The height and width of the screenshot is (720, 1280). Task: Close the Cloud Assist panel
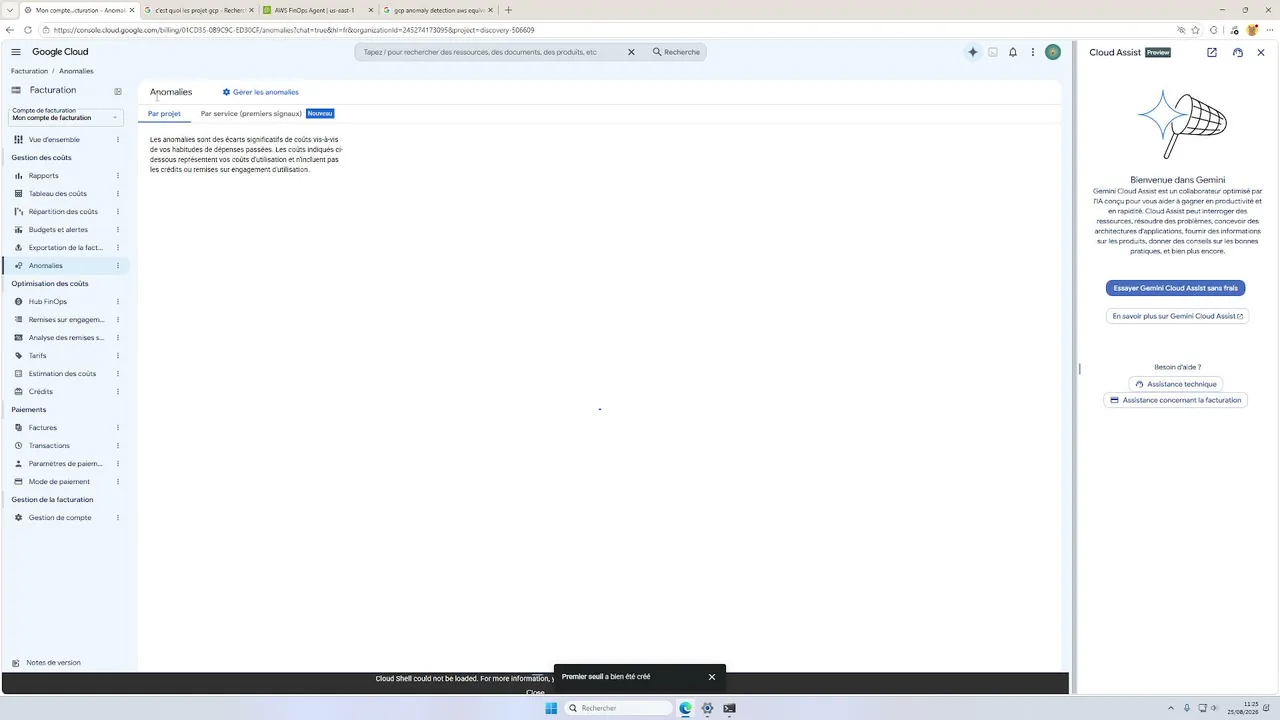pyautogui.click(x=1261, y=52)
